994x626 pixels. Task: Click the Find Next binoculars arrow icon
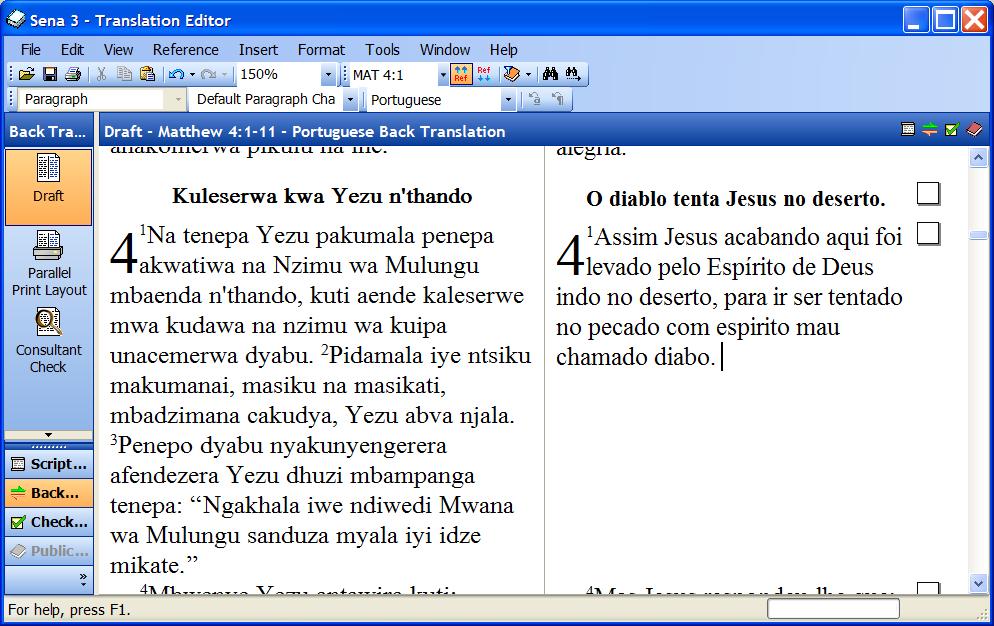click(x=573, y=75)
